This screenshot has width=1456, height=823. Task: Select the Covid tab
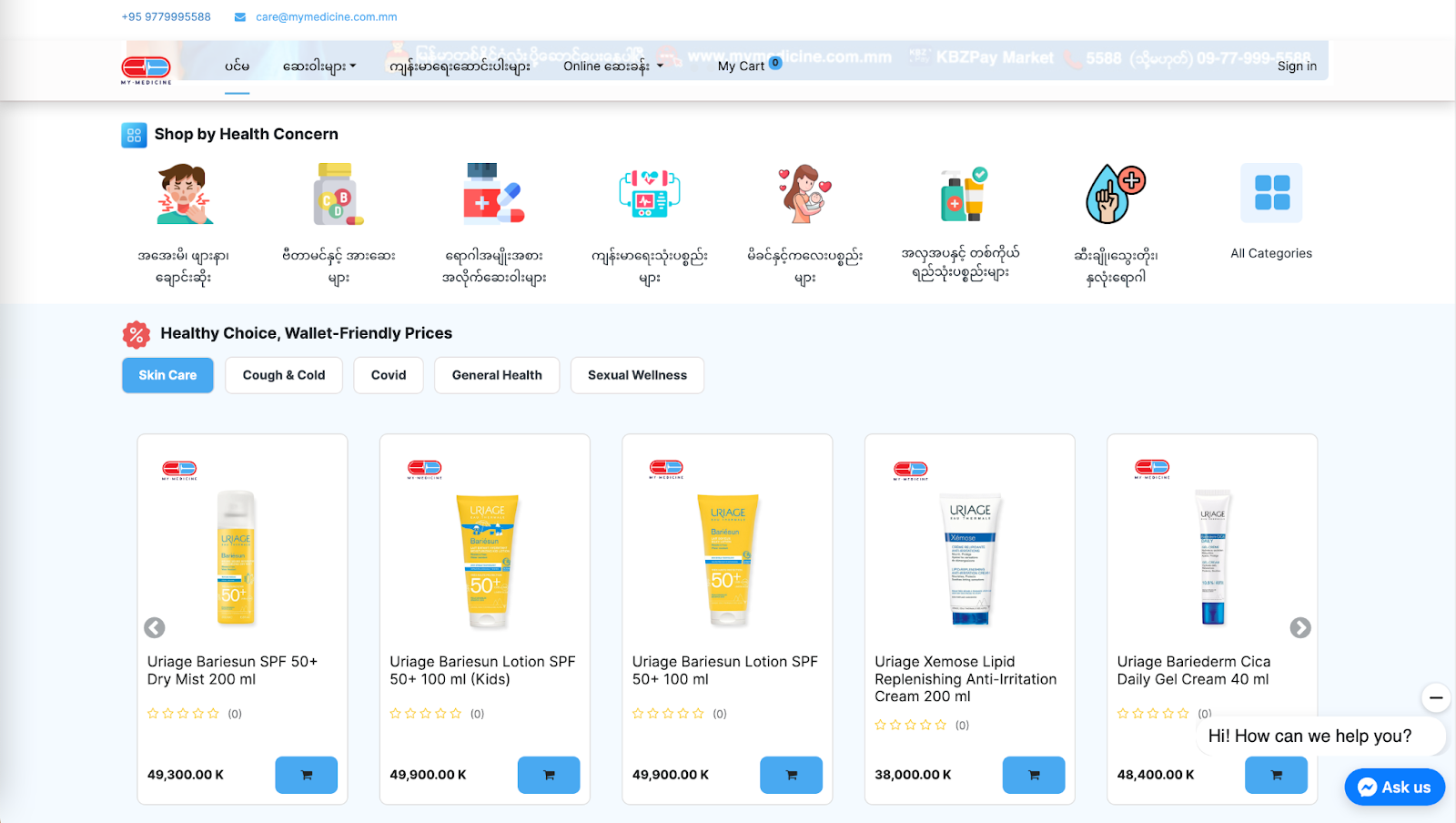click(x=389, y=375)
